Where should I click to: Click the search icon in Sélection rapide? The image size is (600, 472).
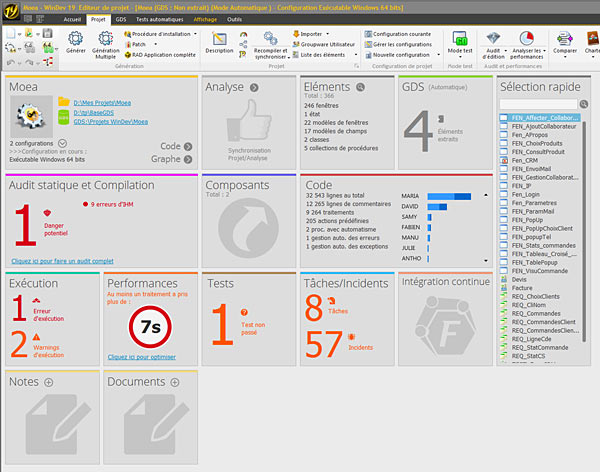tap(583, 104)
